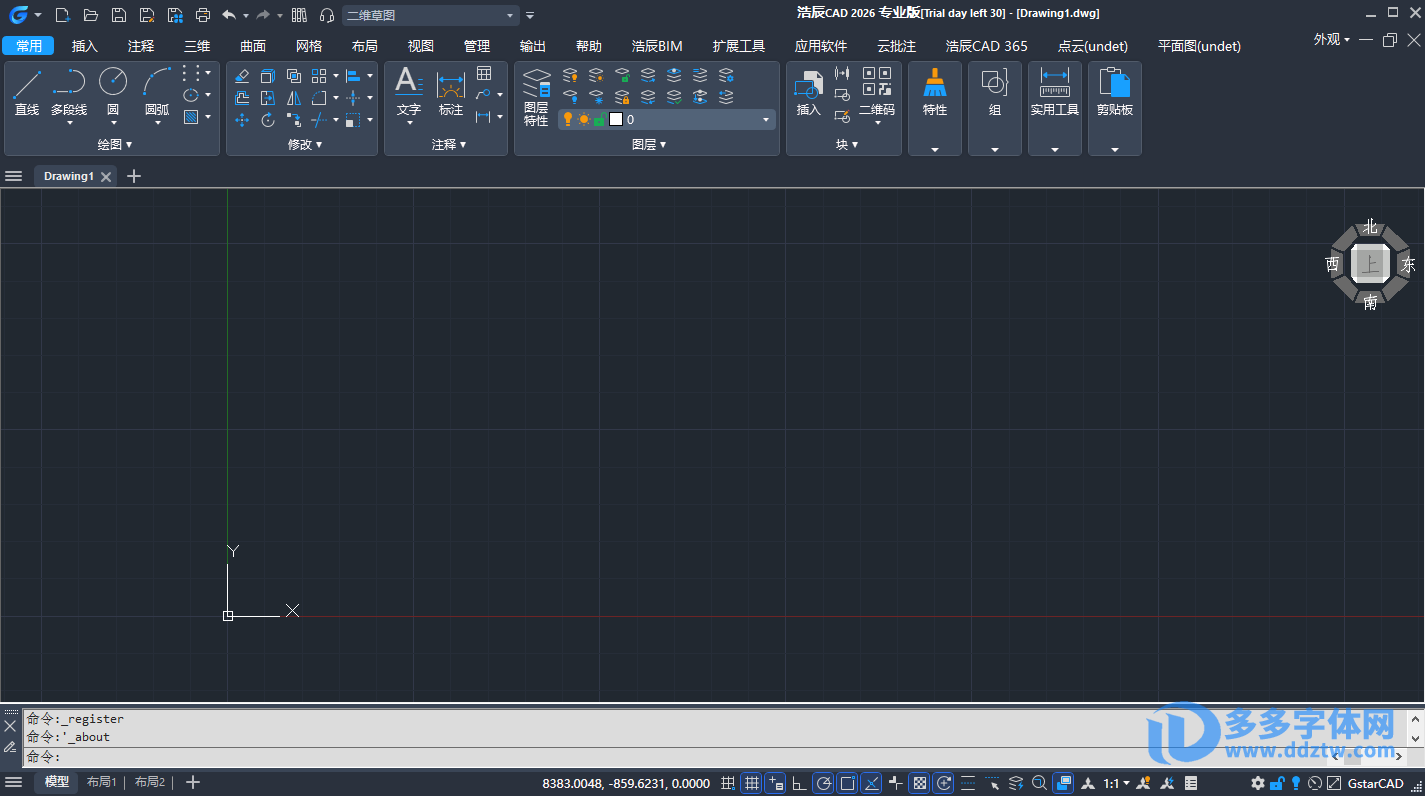
Task: Switch to the 插入 ribbon tab
Action: (85, 46)
